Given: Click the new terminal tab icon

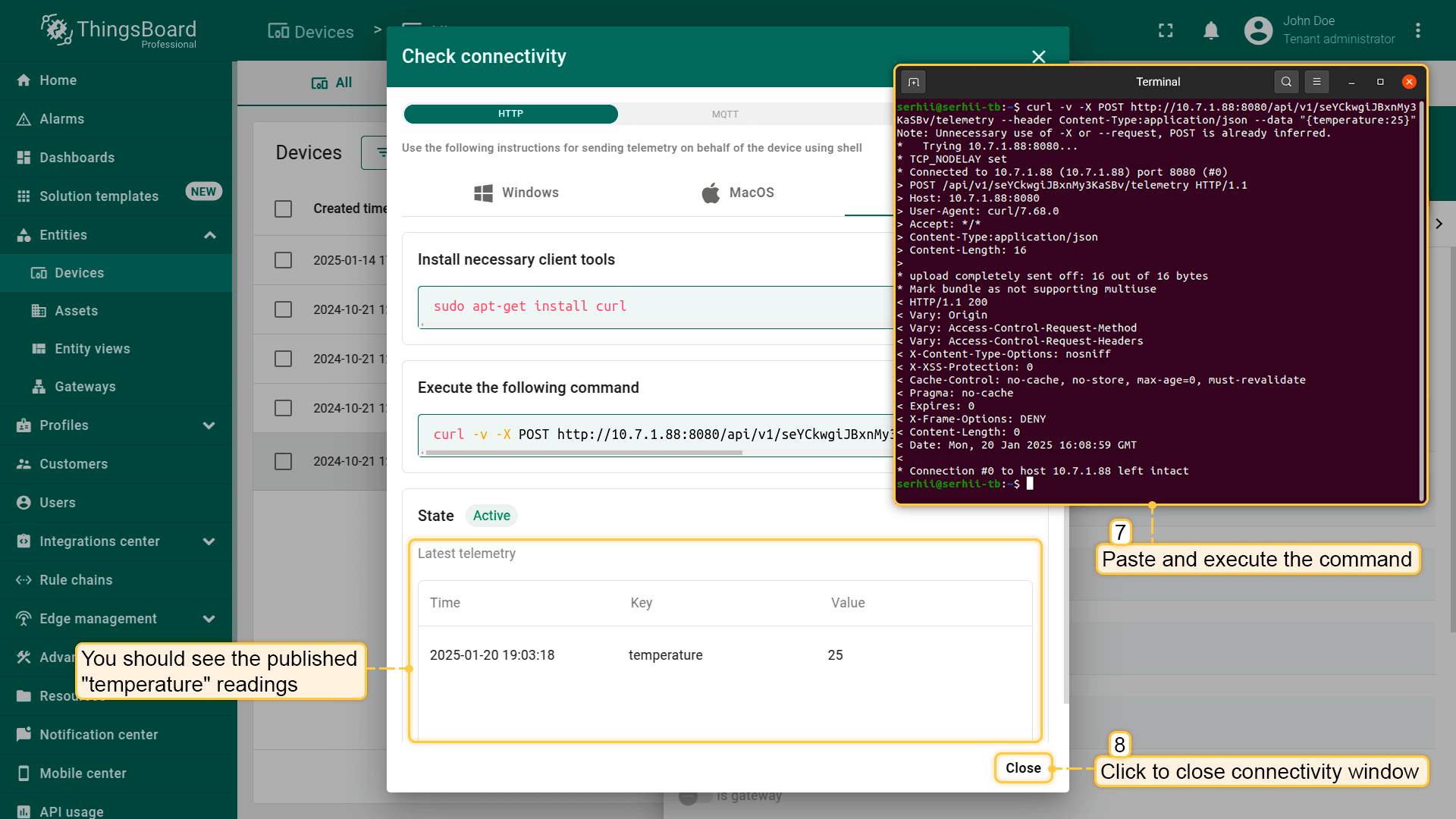Looking at the screenshot, I should pos(914,82).
